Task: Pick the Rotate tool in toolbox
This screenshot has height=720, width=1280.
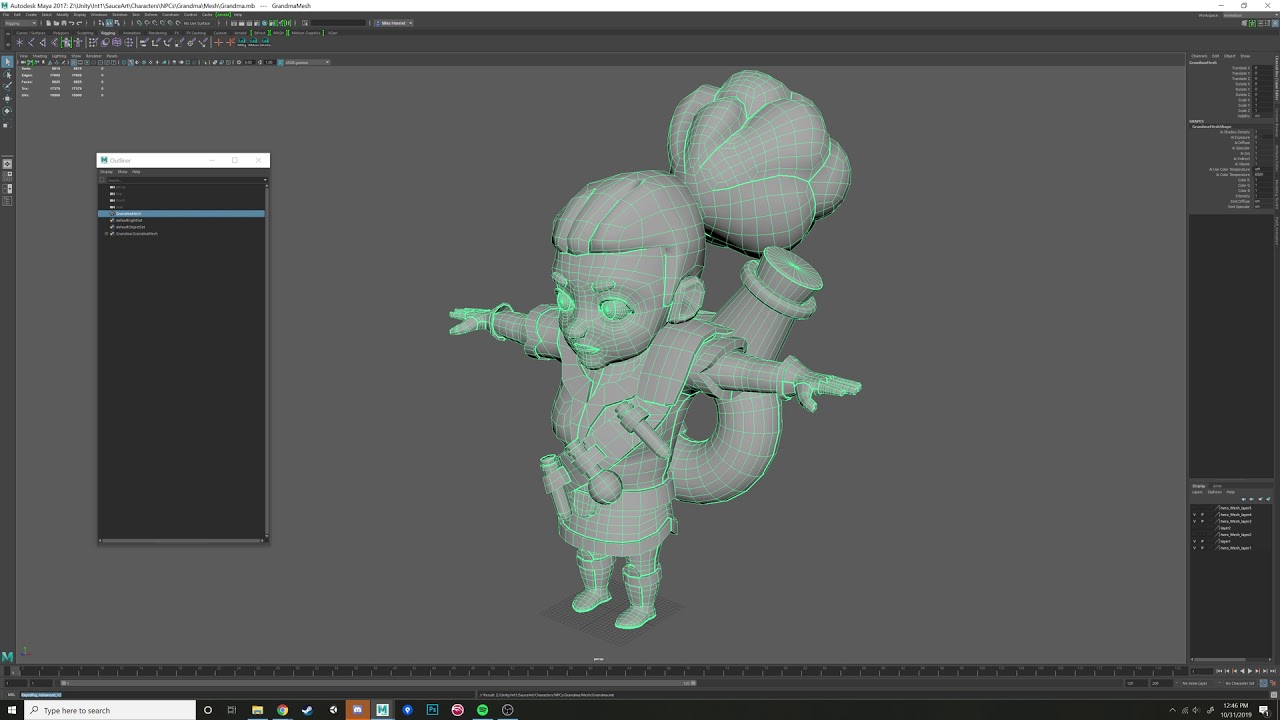Action: 7,110
